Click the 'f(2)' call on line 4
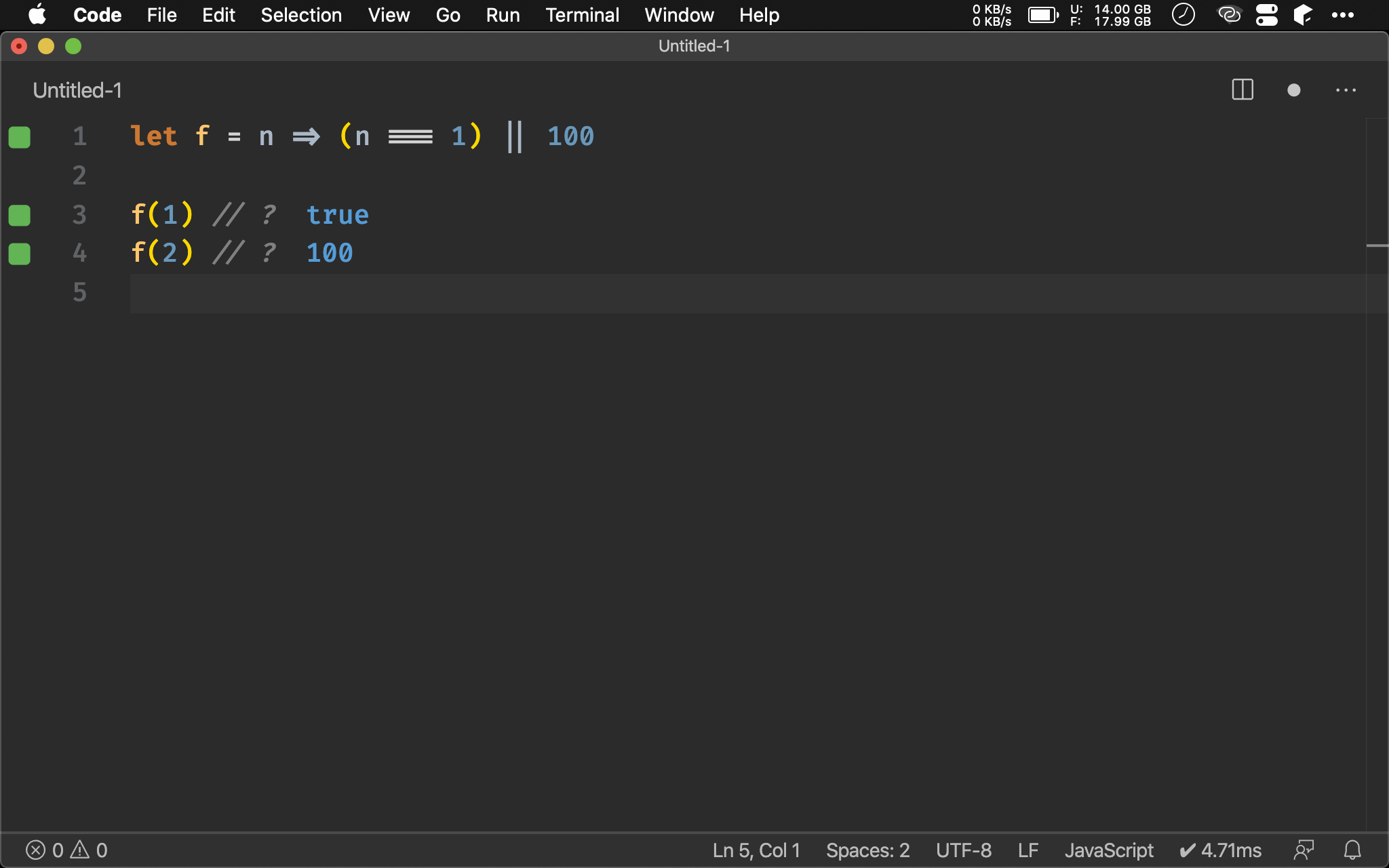This screenshot has height=868, width=1389. click(162, 253)
